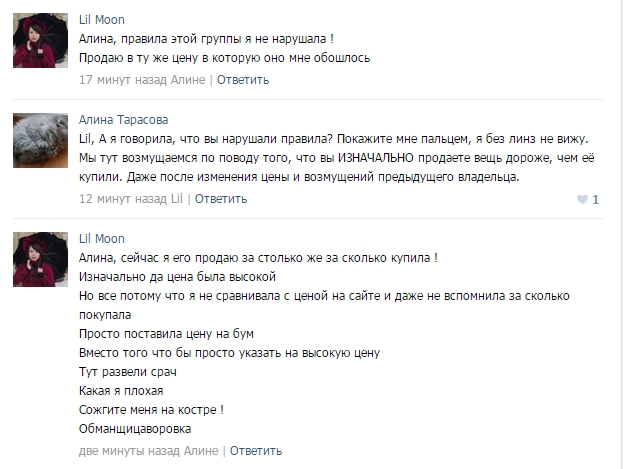Click the like count number 1
The height and width of the screenshot is (469, 631).
596,199
